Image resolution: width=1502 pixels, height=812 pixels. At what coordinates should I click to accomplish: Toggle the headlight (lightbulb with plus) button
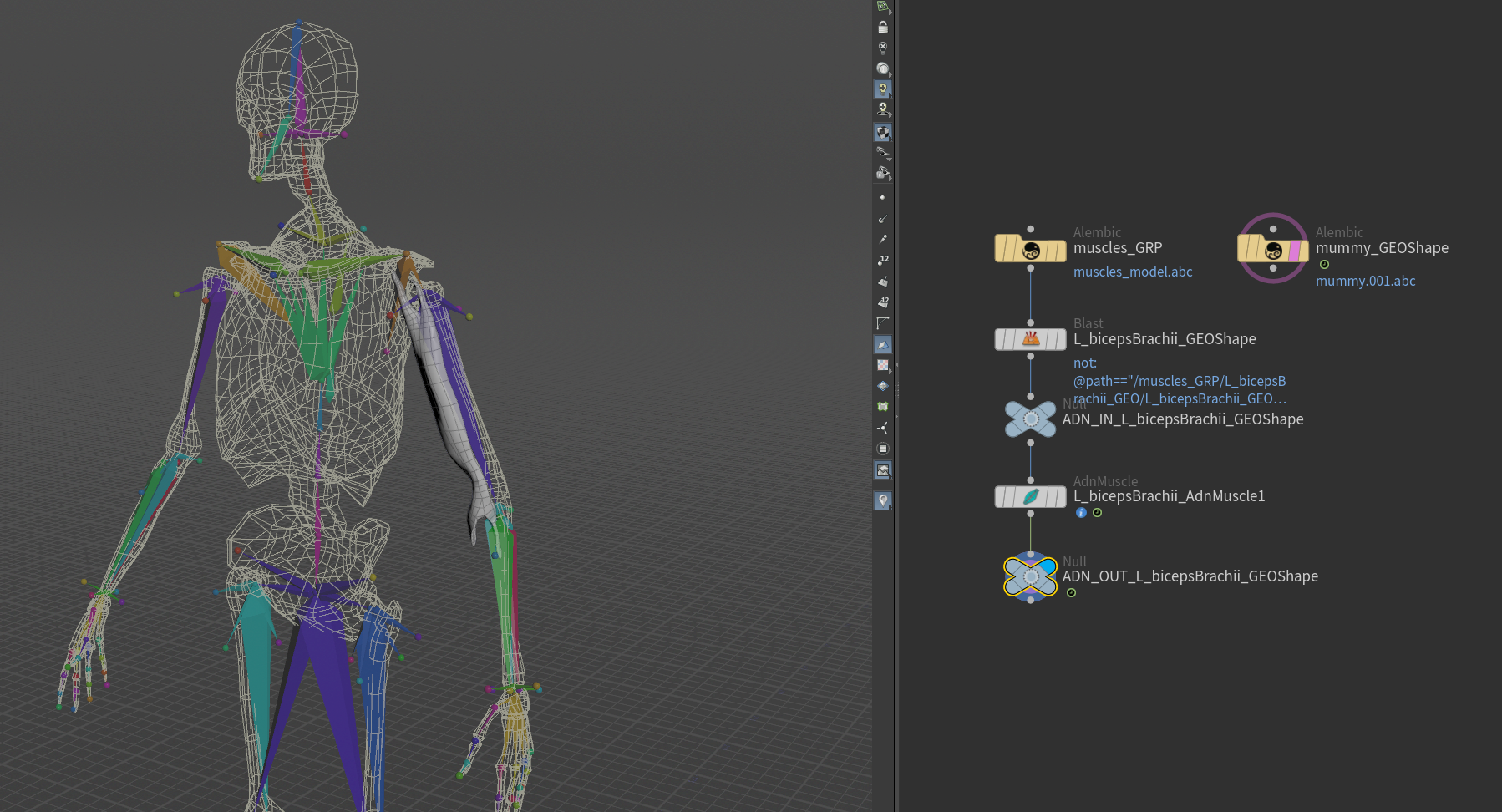point(883,89)
